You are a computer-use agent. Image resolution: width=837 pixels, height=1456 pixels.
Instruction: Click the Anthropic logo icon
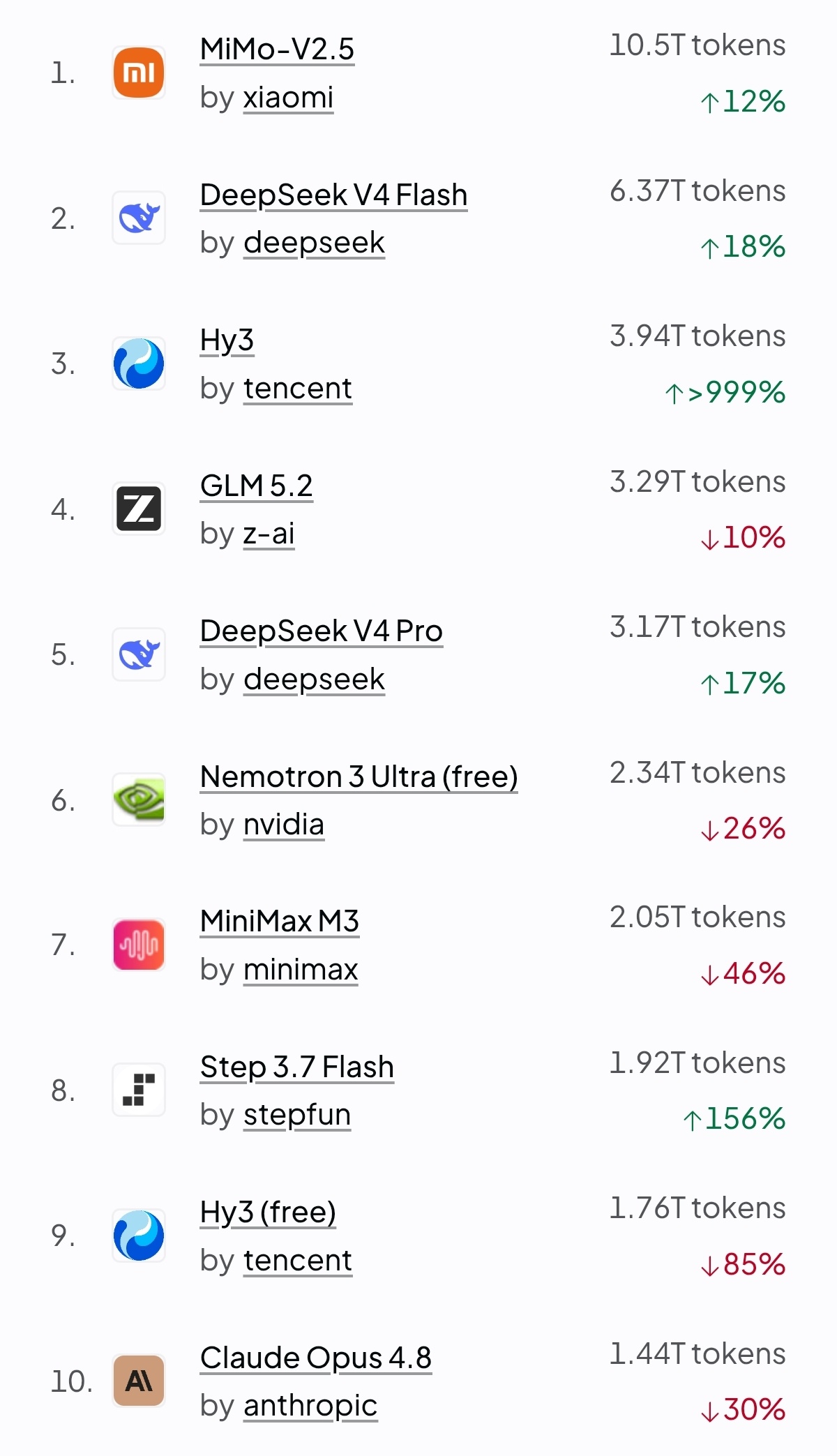tap(139, 1381)
